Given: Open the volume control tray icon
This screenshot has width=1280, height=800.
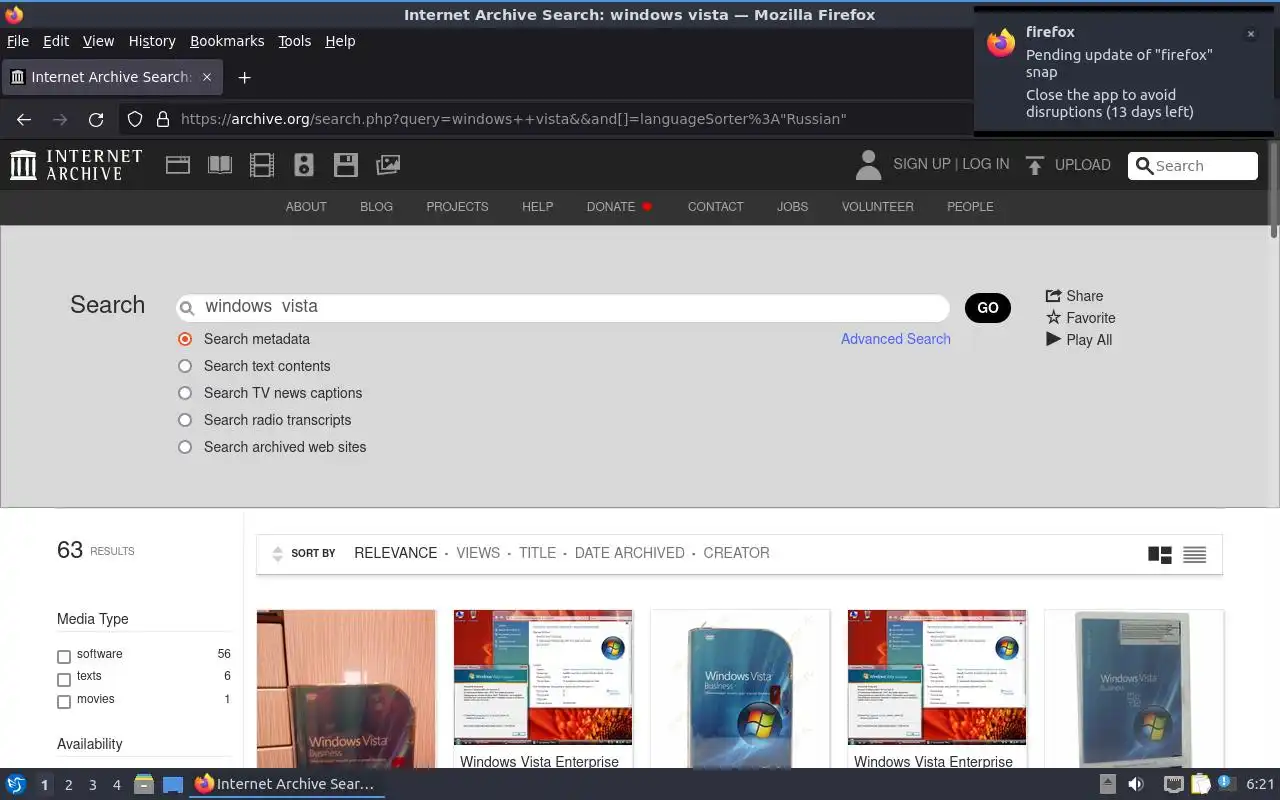Looking at the screenshot, I should point(1135,784).
